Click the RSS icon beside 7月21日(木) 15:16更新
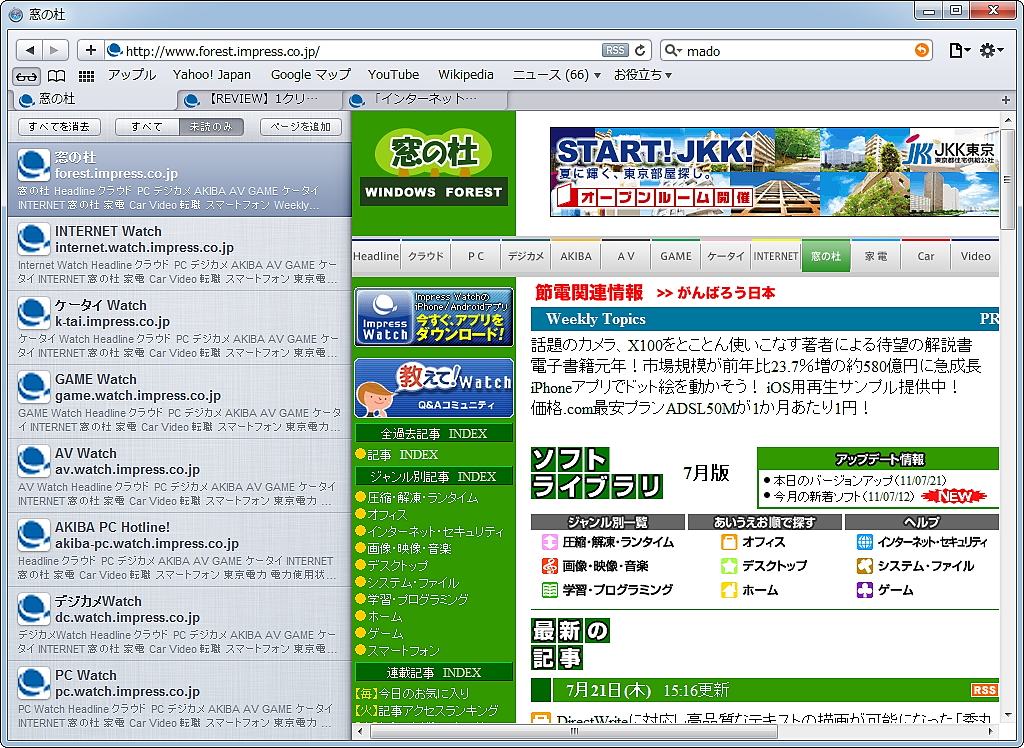 click(985, 689)
